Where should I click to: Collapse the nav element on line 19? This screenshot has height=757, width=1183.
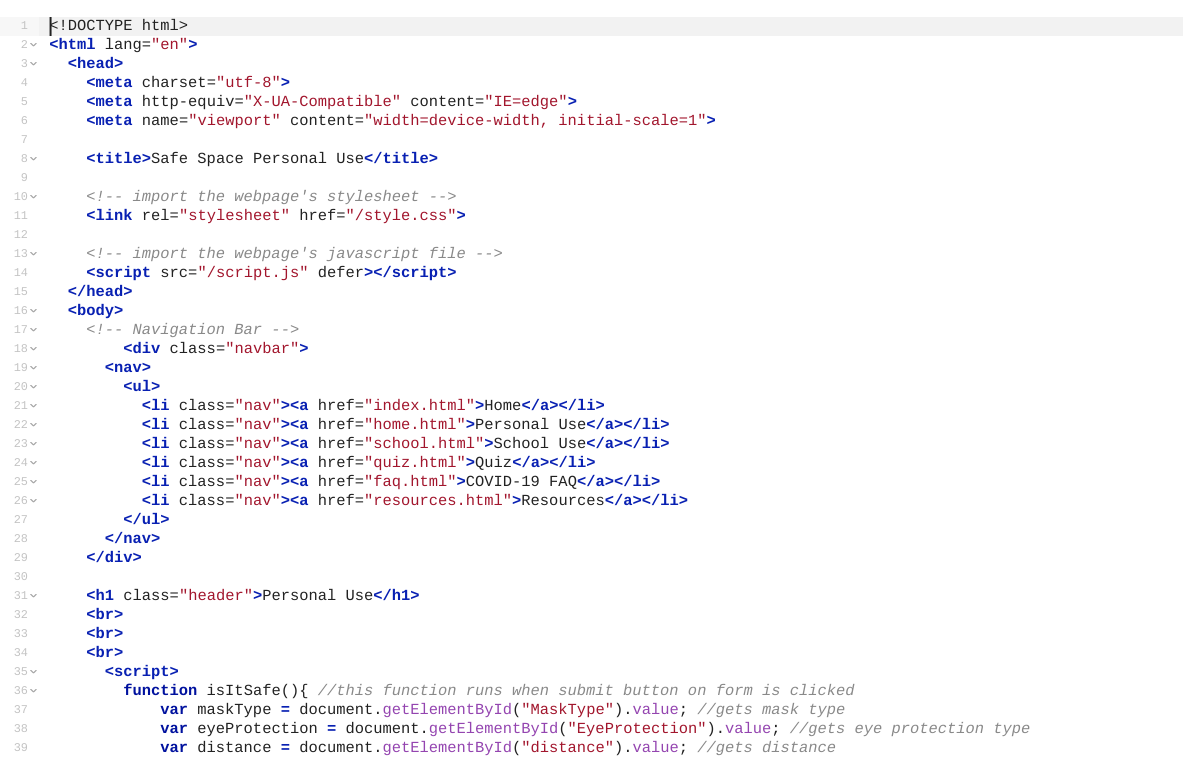pyautogui.click(x=33, y=368)
